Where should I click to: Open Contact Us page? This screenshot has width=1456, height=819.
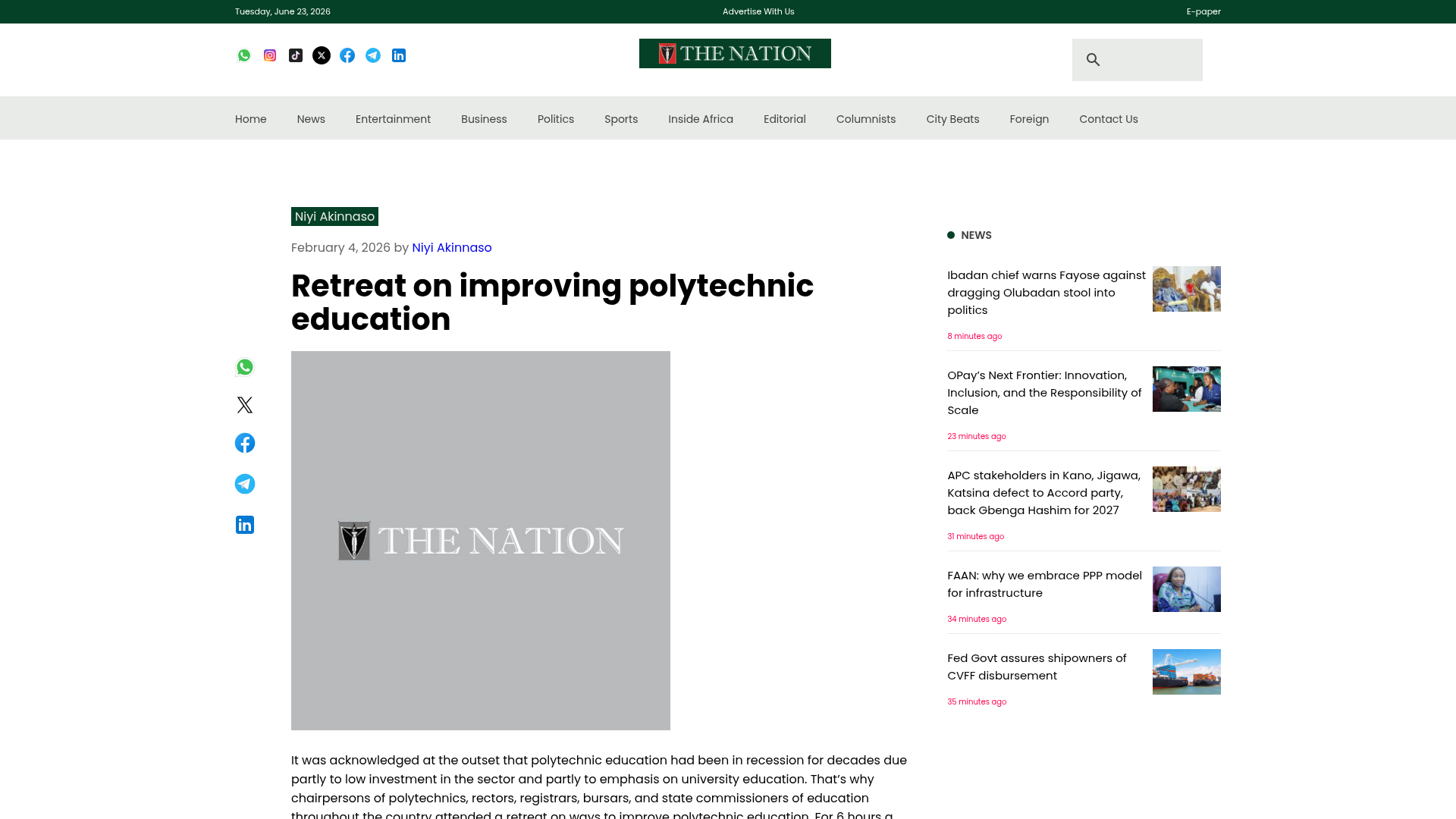click(1109, 119)
